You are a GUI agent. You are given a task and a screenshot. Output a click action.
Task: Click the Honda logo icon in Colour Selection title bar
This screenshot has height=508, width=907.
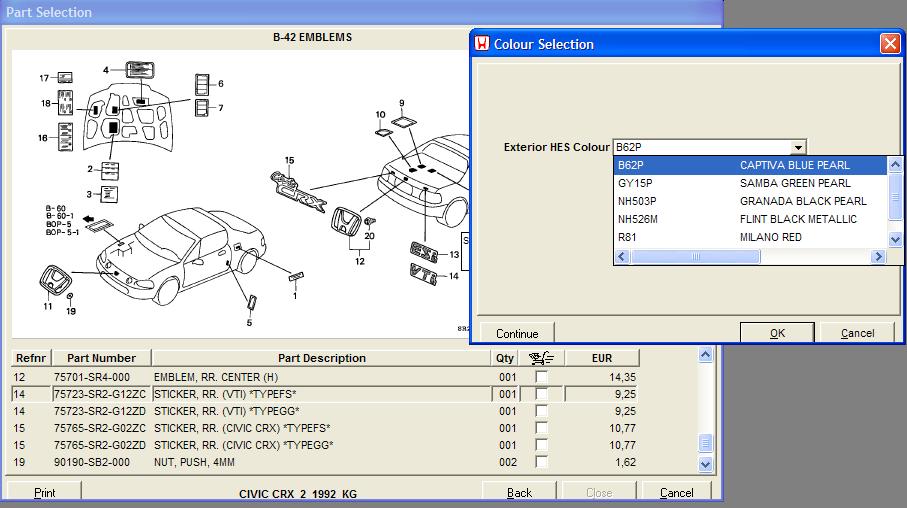pyautogui.click(x=482, y=43)
